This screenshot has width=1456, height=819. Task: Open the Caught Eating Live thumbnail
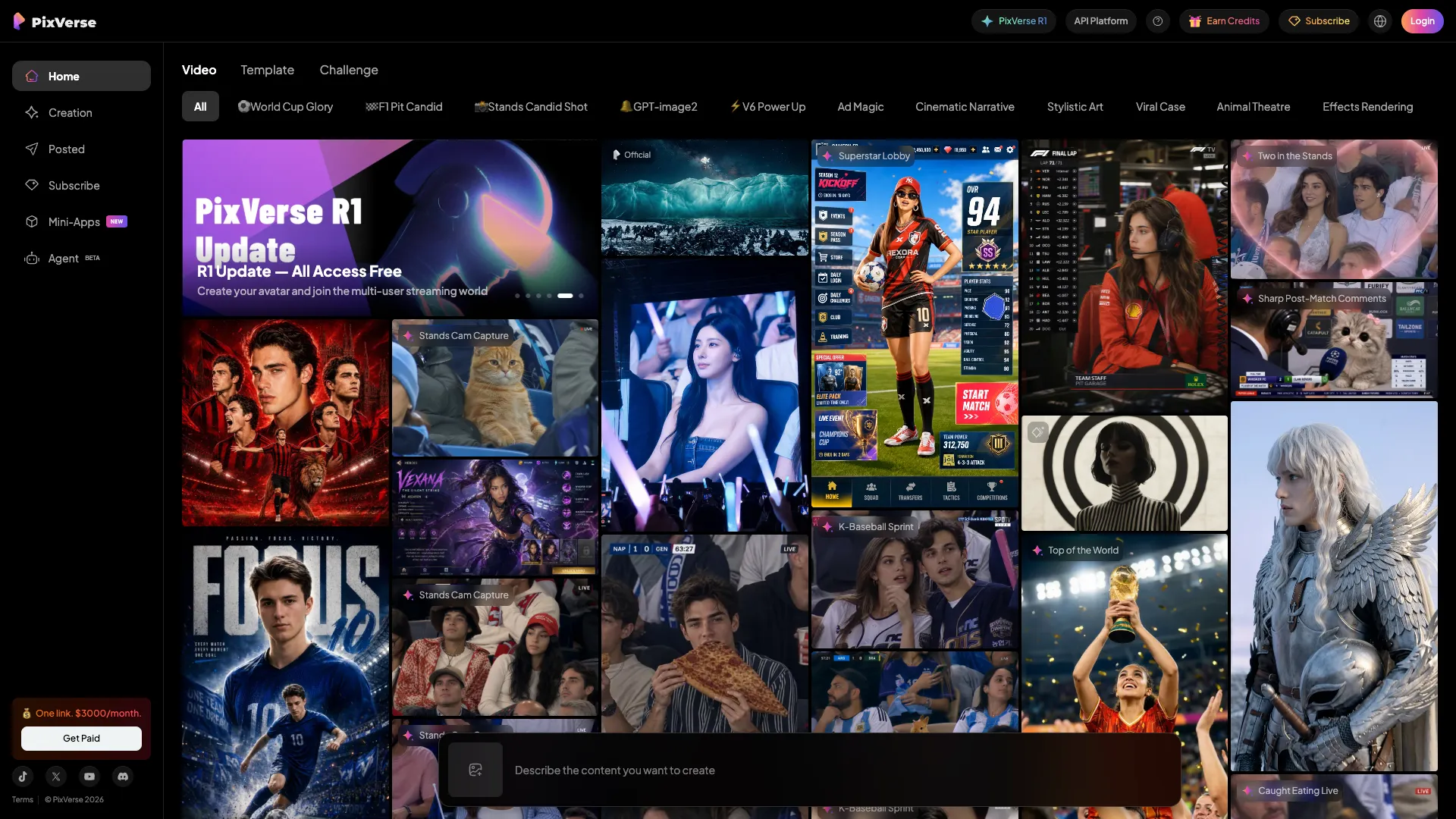(1334, 796)
